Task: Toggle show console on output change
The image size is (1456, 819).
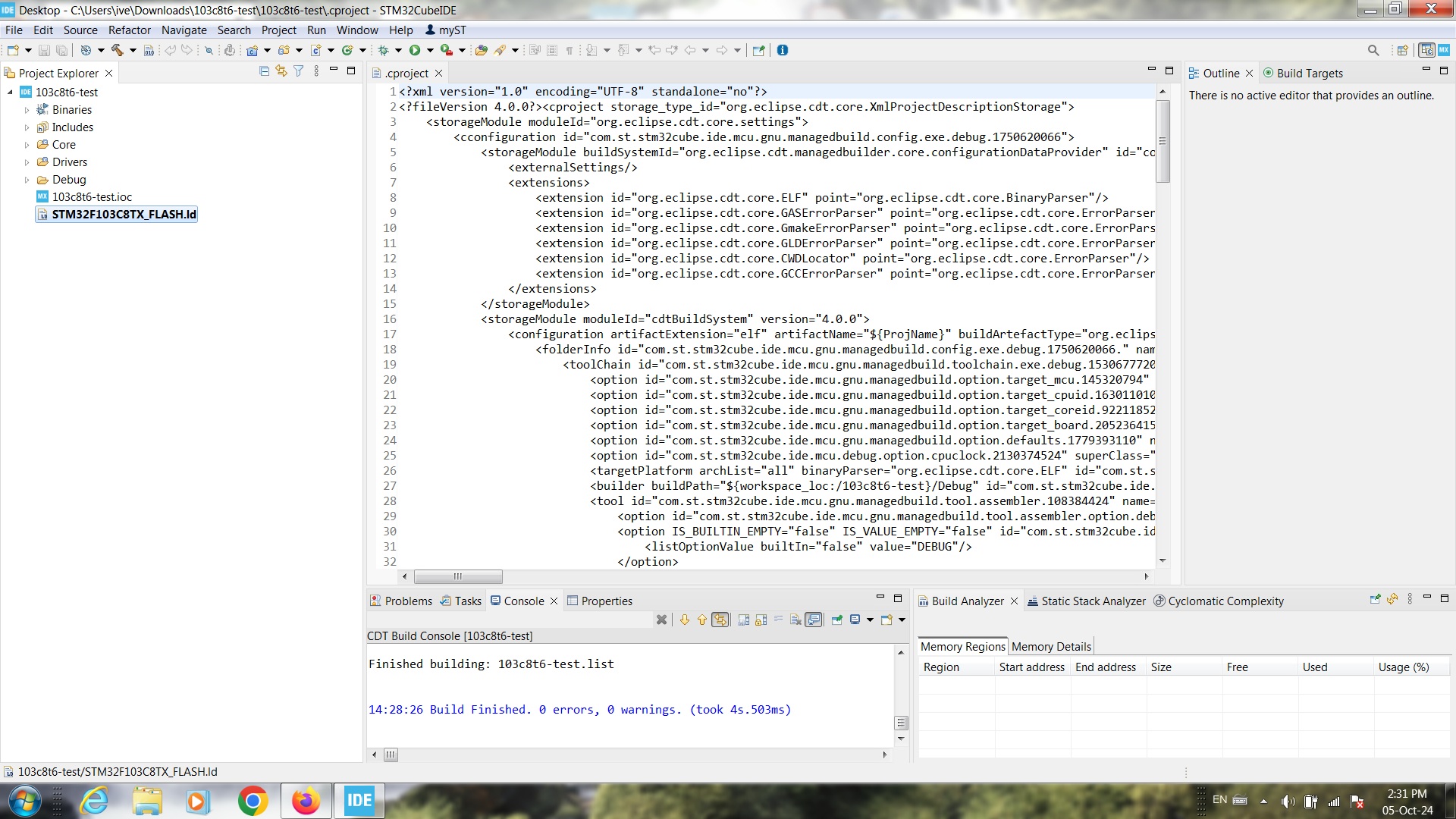Action: click(813, 620)
